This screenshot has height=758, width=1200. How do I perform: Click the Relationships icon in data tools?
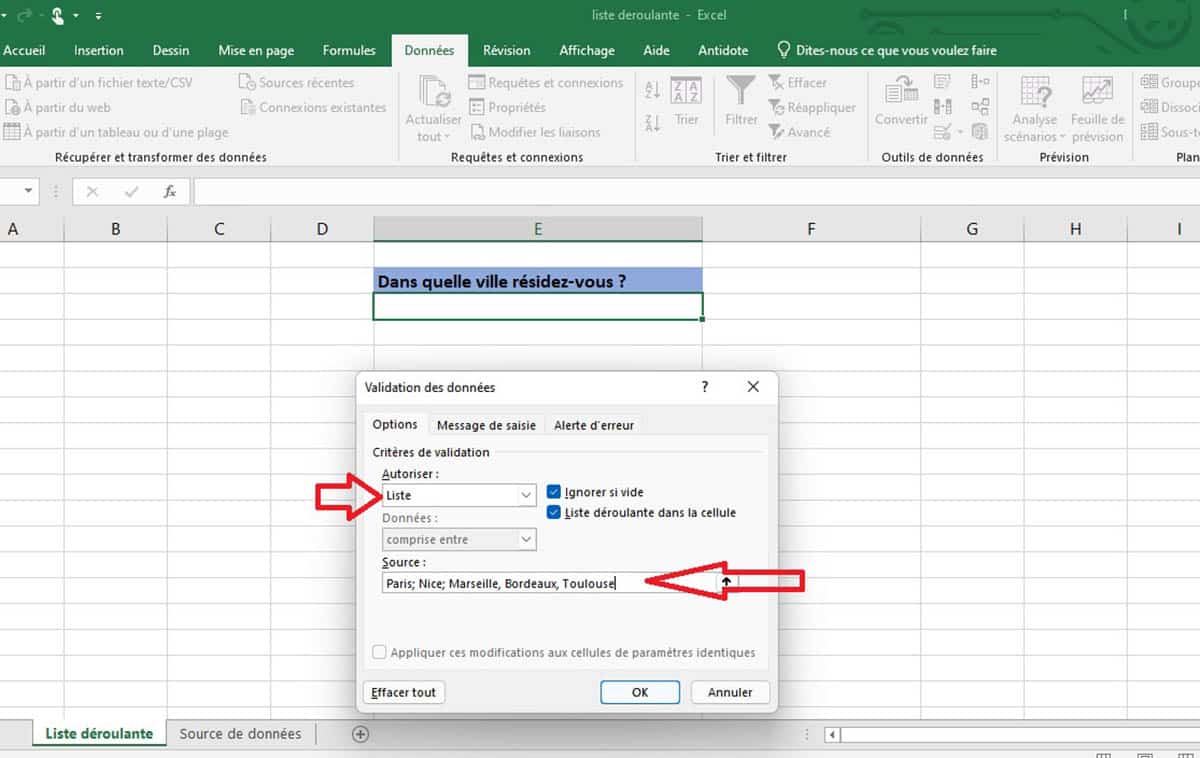coord(980,107)
